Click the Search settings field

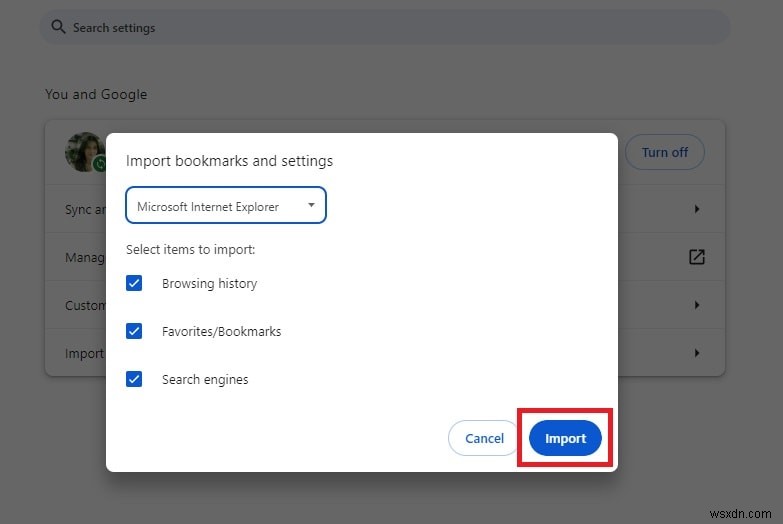pos(385,27)
